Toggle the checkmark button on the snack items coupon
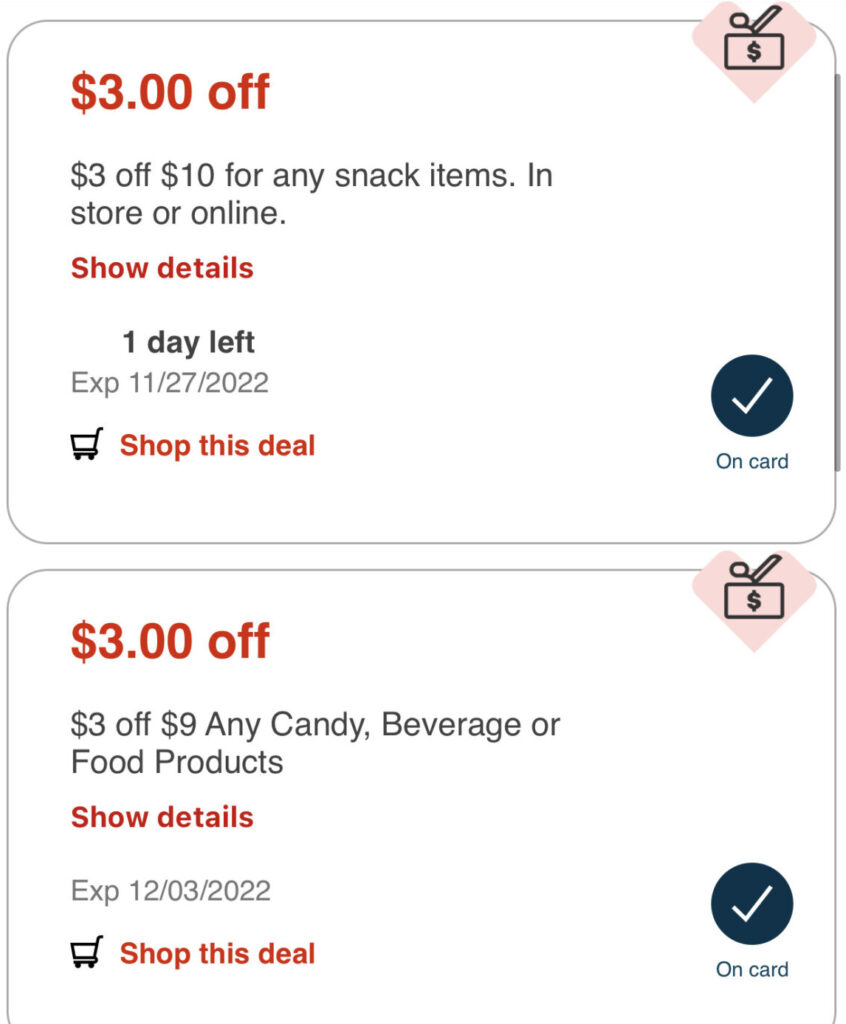 coord(752,396)
